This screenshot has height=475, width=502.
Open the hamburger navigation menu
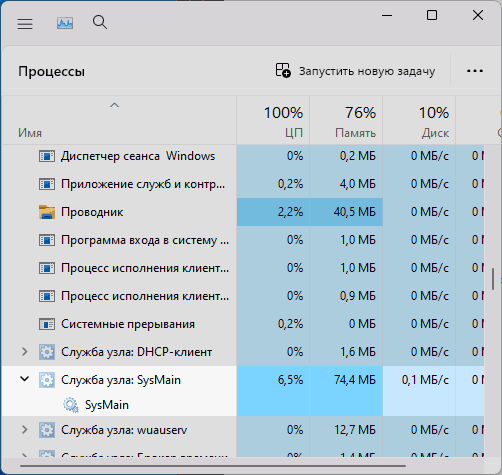click(25, 24)
